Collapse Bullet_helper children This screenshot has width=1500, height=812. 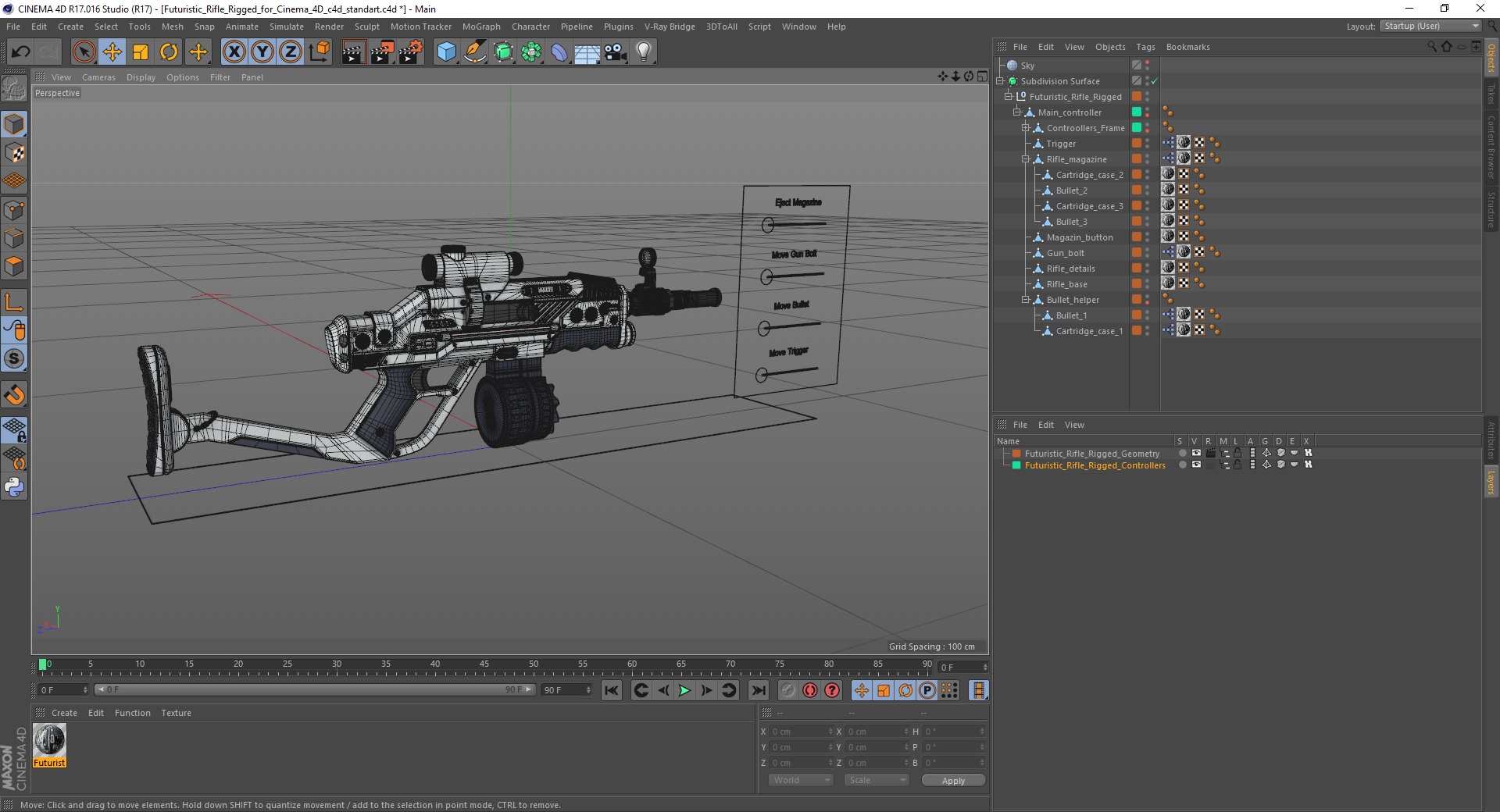pos(1026,300)
